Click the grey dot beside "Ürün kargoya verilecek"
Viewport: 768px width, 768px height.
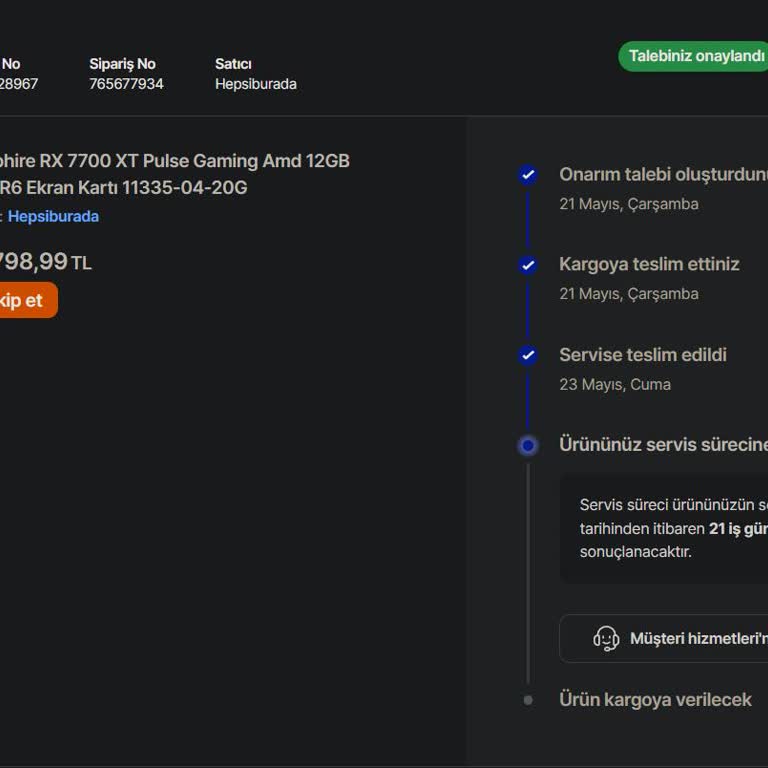528,700
